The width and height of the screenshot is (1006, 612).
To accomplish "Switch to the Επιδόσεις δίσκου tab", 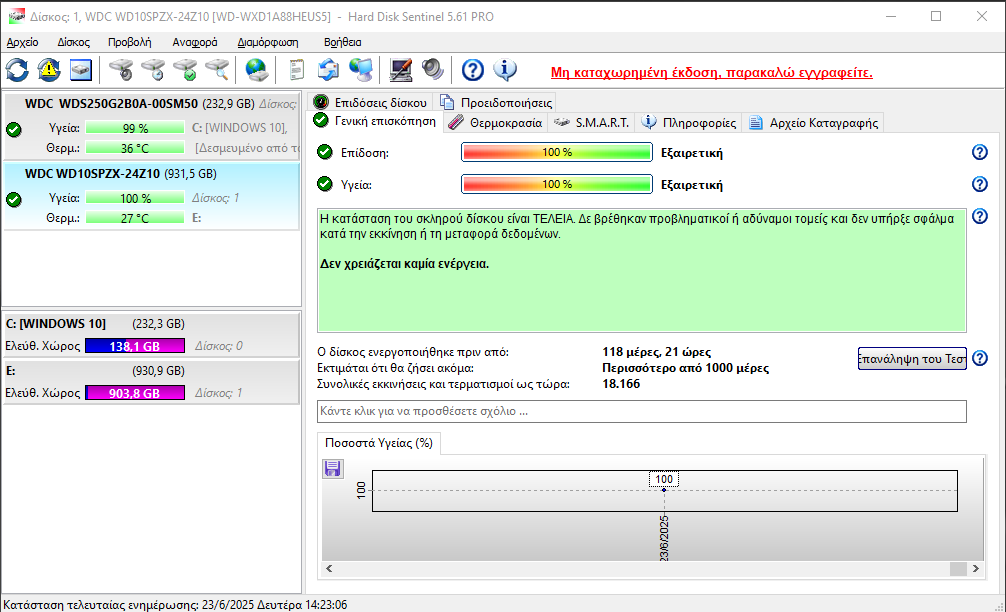I will (x=370, y=103).
